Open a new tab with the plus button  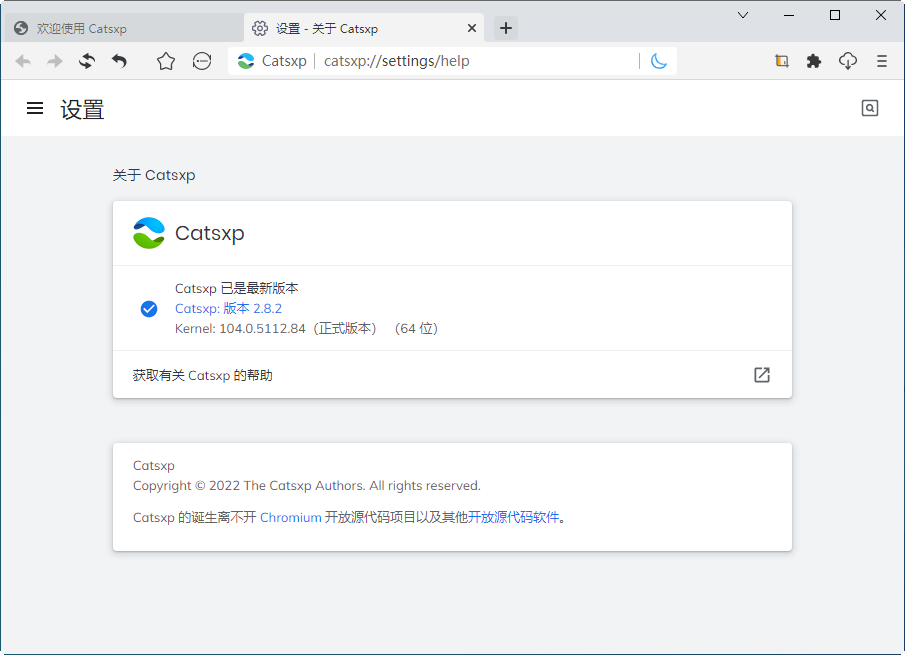pos(506,28)
